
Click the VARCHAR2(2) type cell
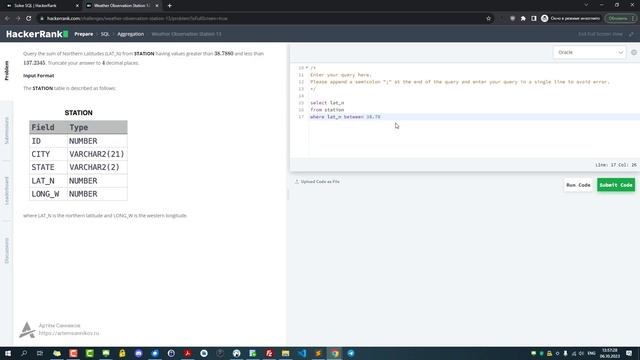pos(97,167)
